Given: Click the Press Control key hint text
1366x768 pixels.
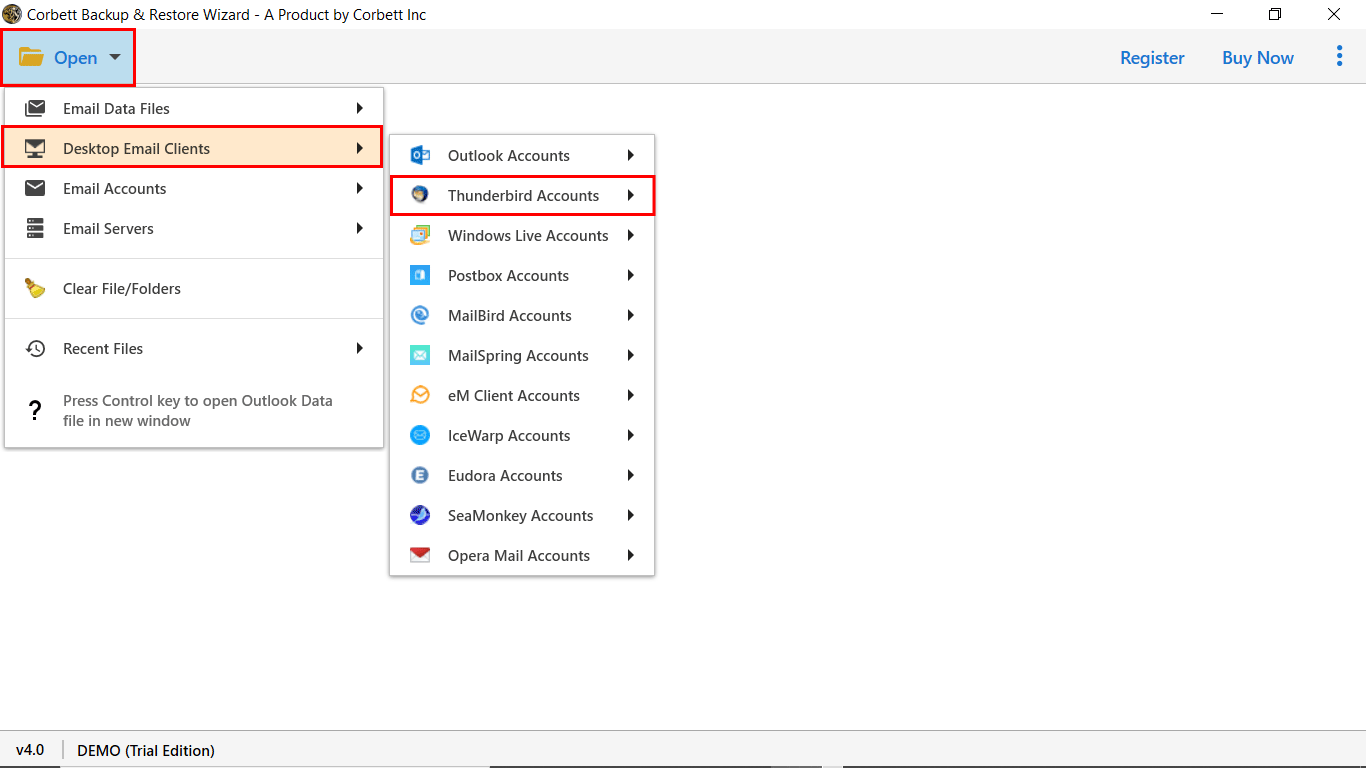Looking at the screenshot, I should (198, 410).
